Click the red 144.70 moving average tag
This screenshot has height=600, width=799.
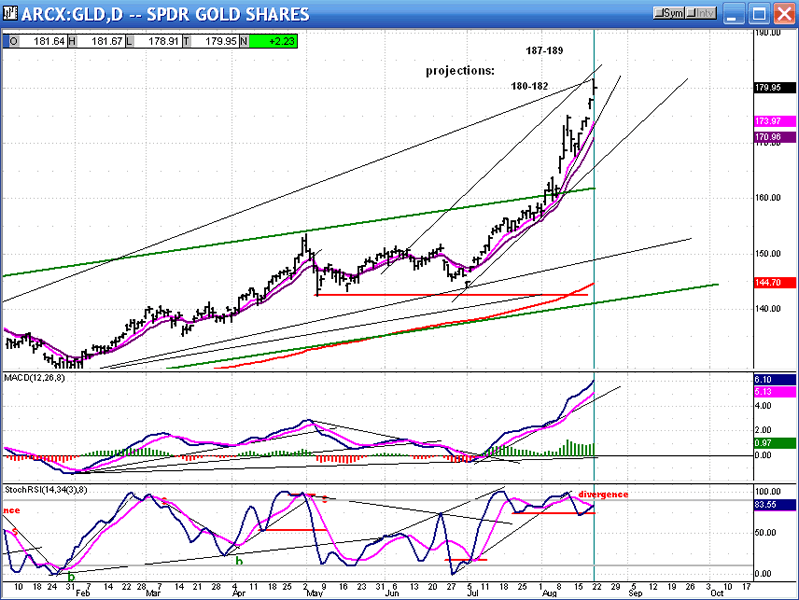click(774, 283)
